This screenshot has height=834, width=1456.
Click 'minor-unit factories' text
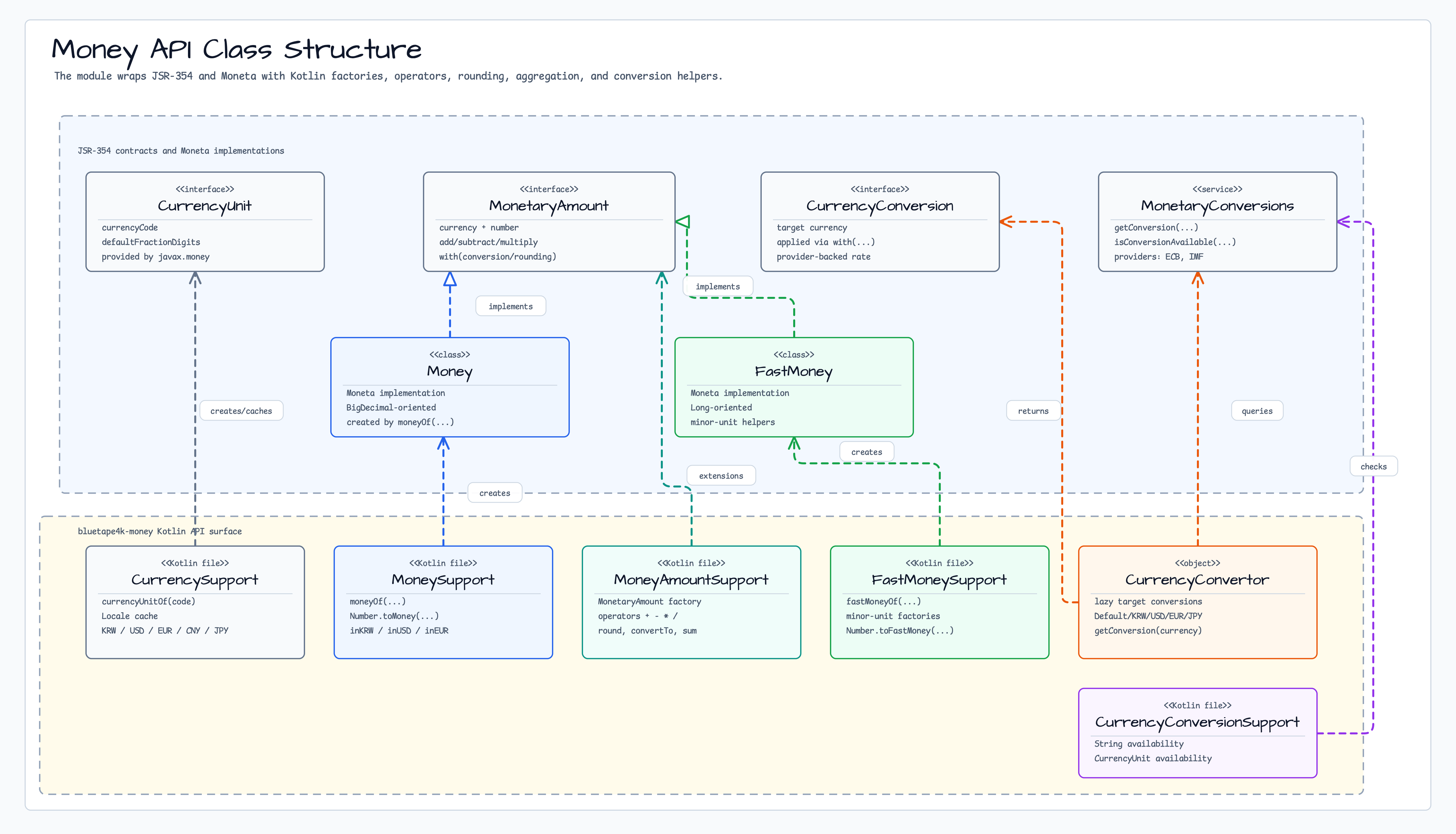click(x=892, y=616)
